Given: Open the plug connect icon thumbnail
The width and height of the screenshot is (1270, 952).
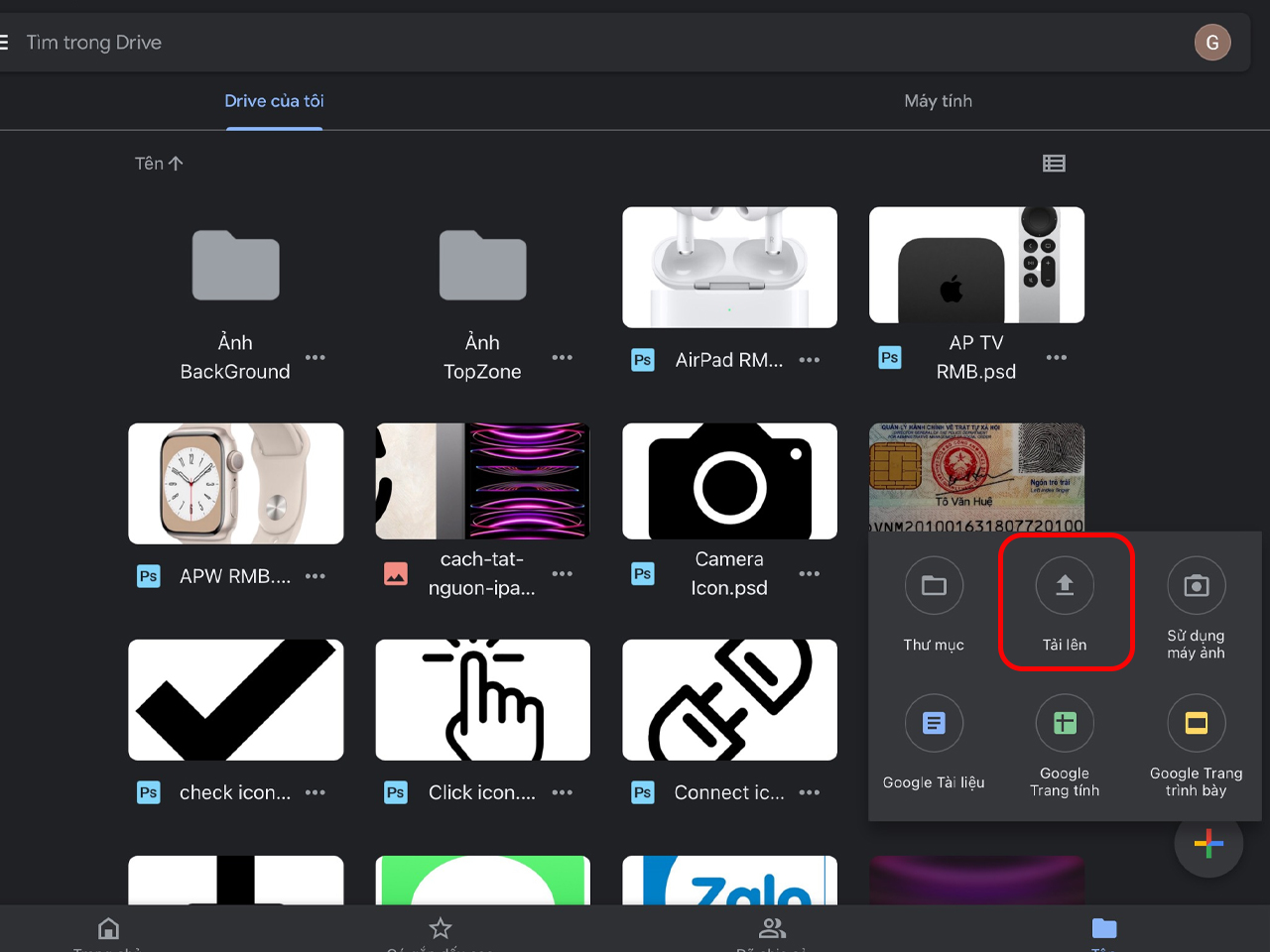Looking at the screenshot, I should [729, 699].
